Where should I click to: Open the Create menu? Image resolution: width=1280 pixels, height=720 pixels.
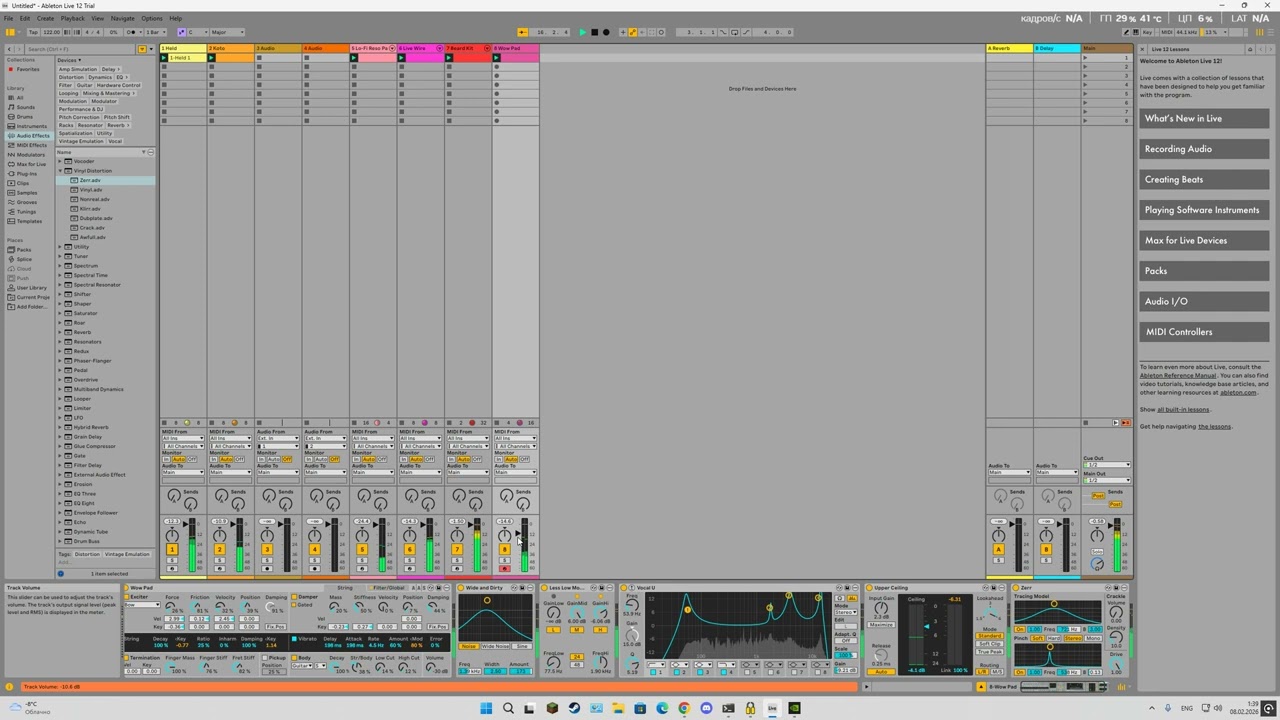45,18
